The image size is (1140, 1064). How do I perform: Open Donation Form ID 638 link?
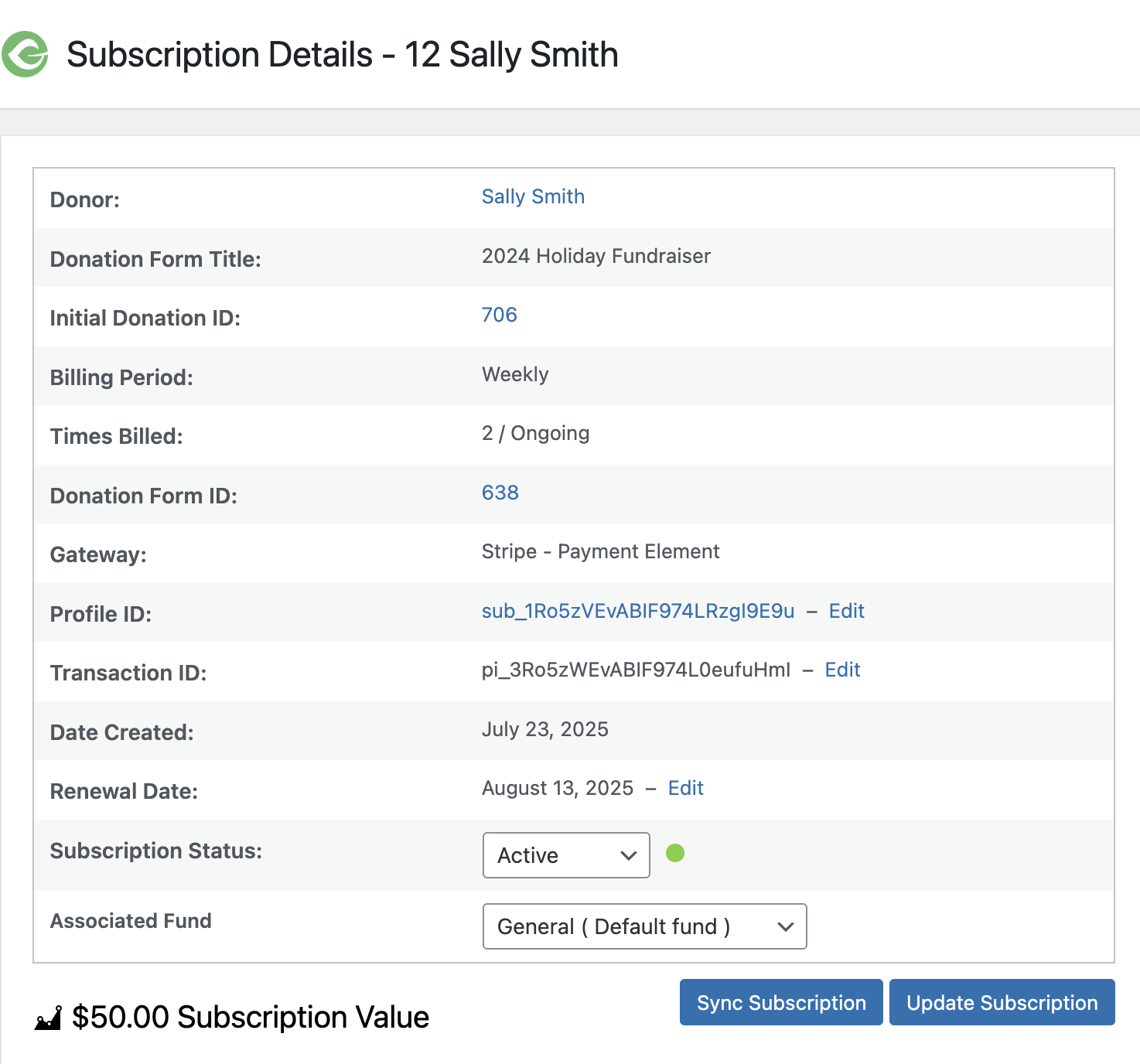pyautogui.click(x=500, y=493)
